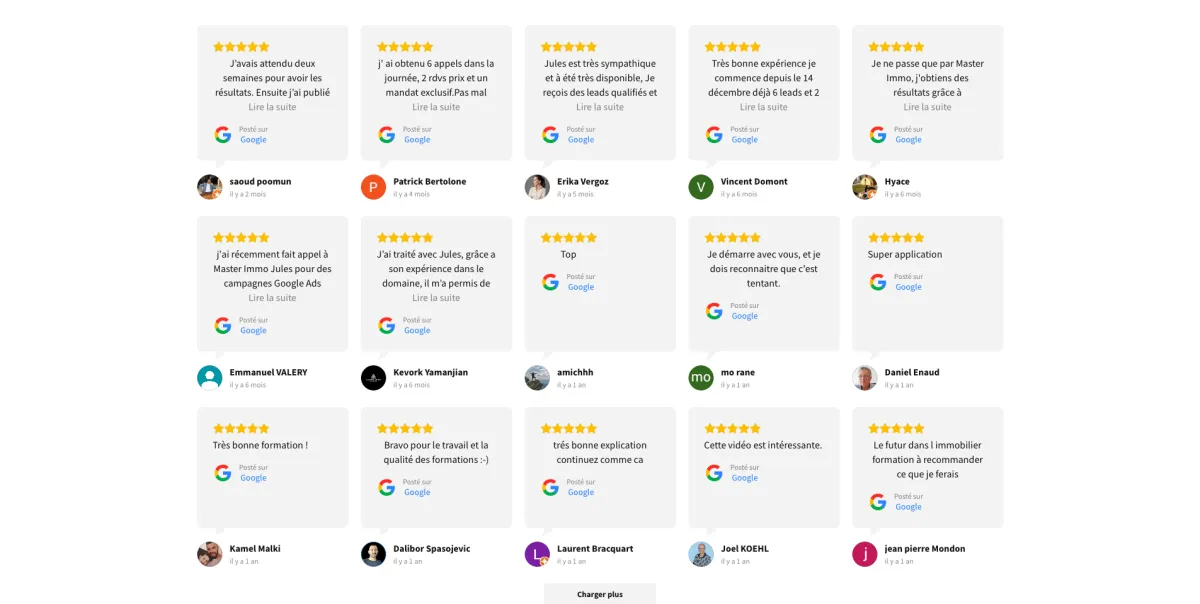Expand 'Lire la suite' in Kevork Yamanjian's review
This screenshot has height=604, width=1200.
(436, 298)
